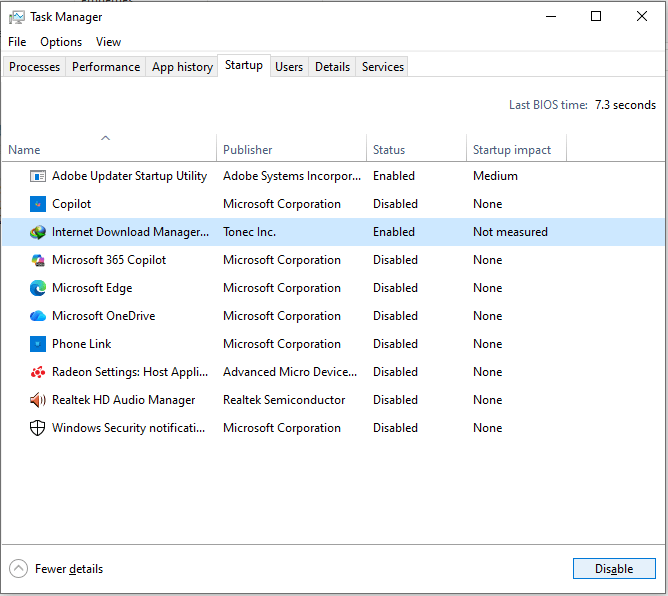Select the Startup tab
Image resolution: width=668 pixels, height=596 pixels.
pyautogui.click(x=244, y=65)
